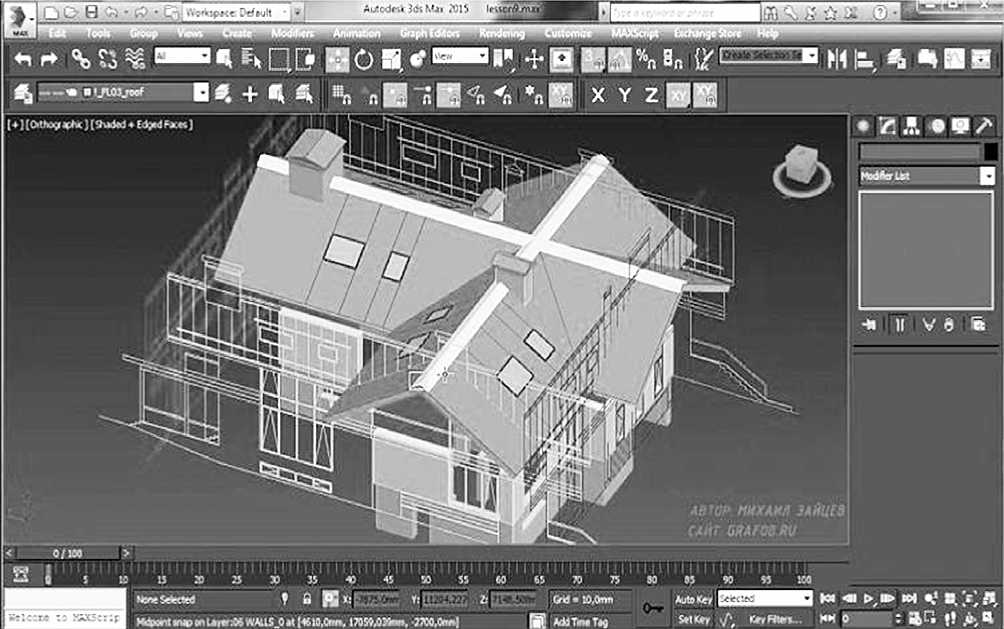The width and height of the screenshot is (1004, 629).
Task: Open the Hierarchy command panel tab
Action: (x=911, y=126)
